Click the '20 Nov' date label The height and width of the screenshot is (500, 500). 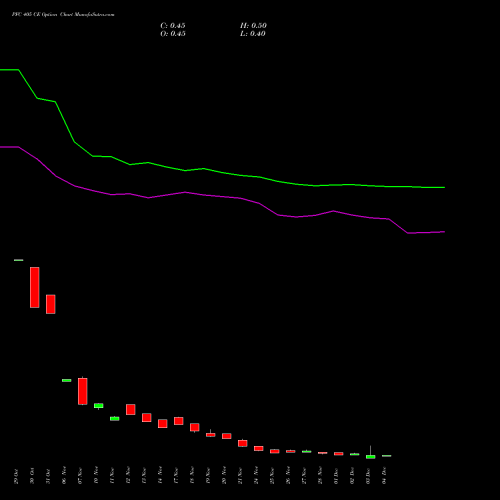[x=224, y=476]
